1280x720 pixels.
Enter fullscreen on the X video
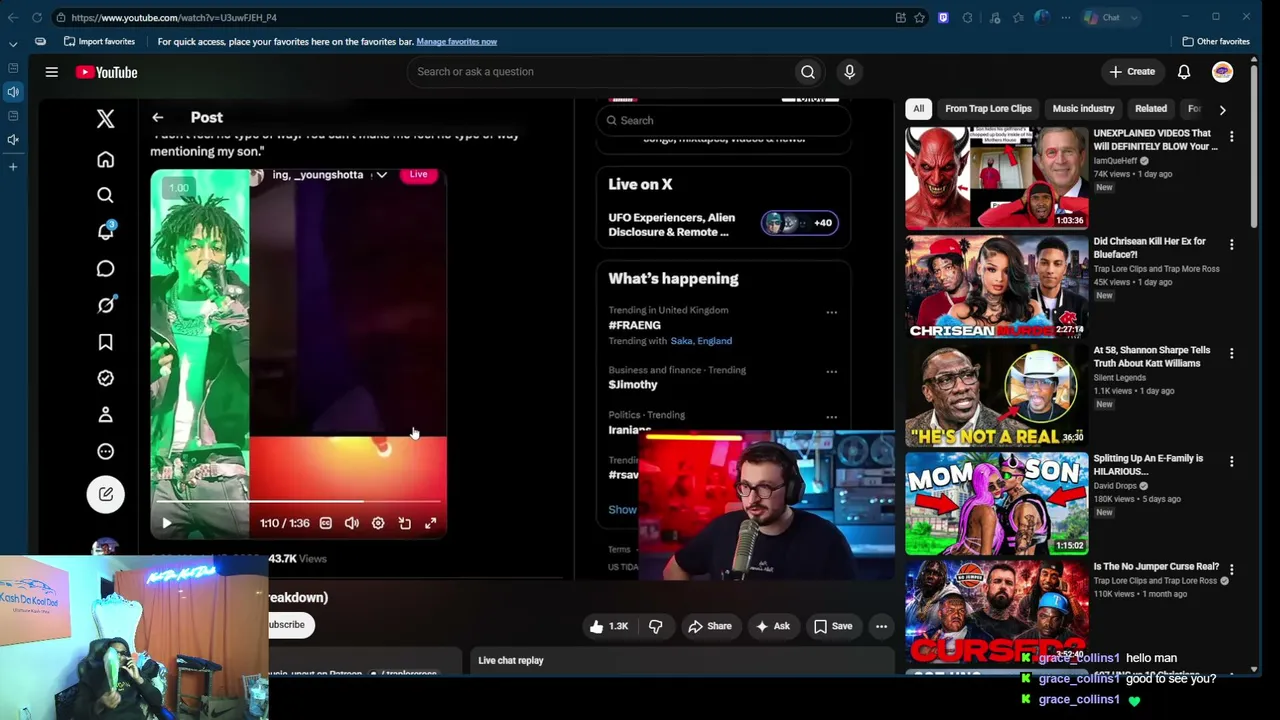pyautogui.click(x=430, y=523)
